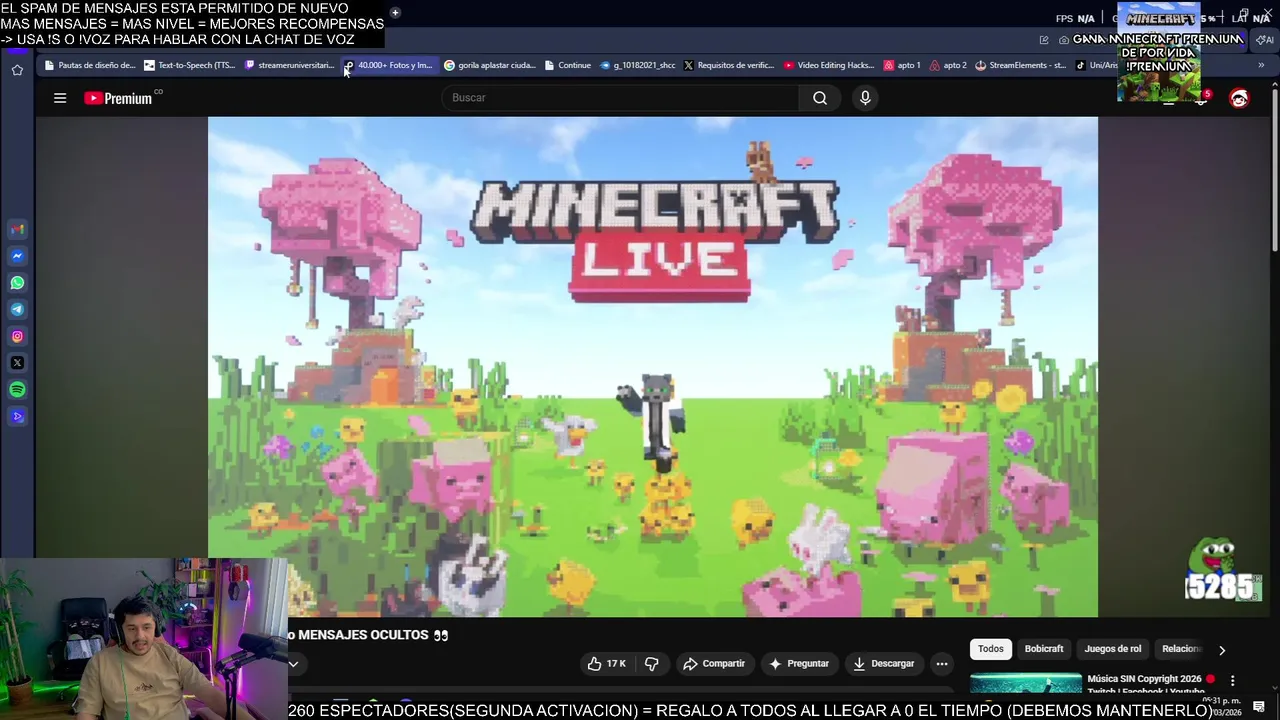
Task: Expand bookmarks bar overflow chevron
Action: [x=1261, y=65]
